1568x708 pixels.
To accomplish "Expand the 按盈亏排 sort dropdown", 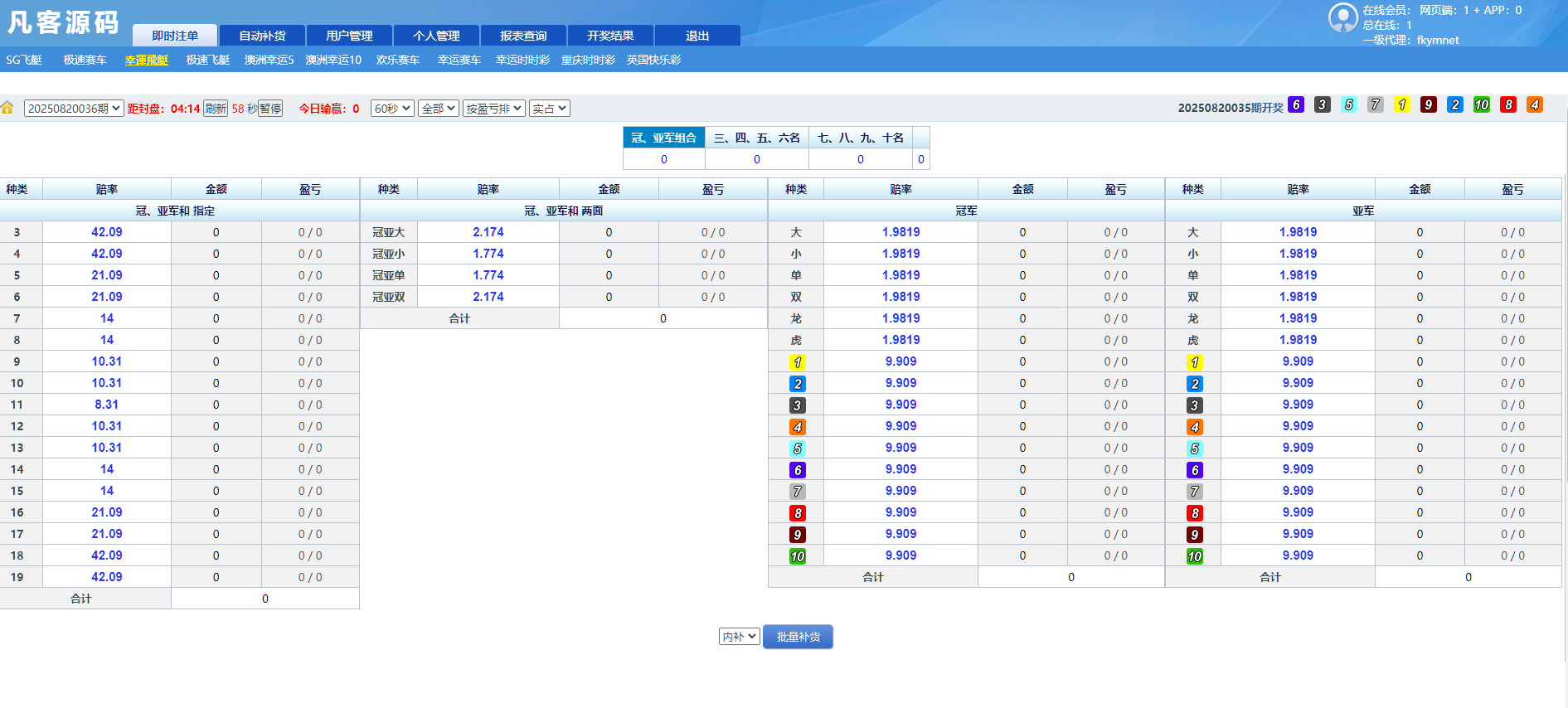I will tap(493, 109).
